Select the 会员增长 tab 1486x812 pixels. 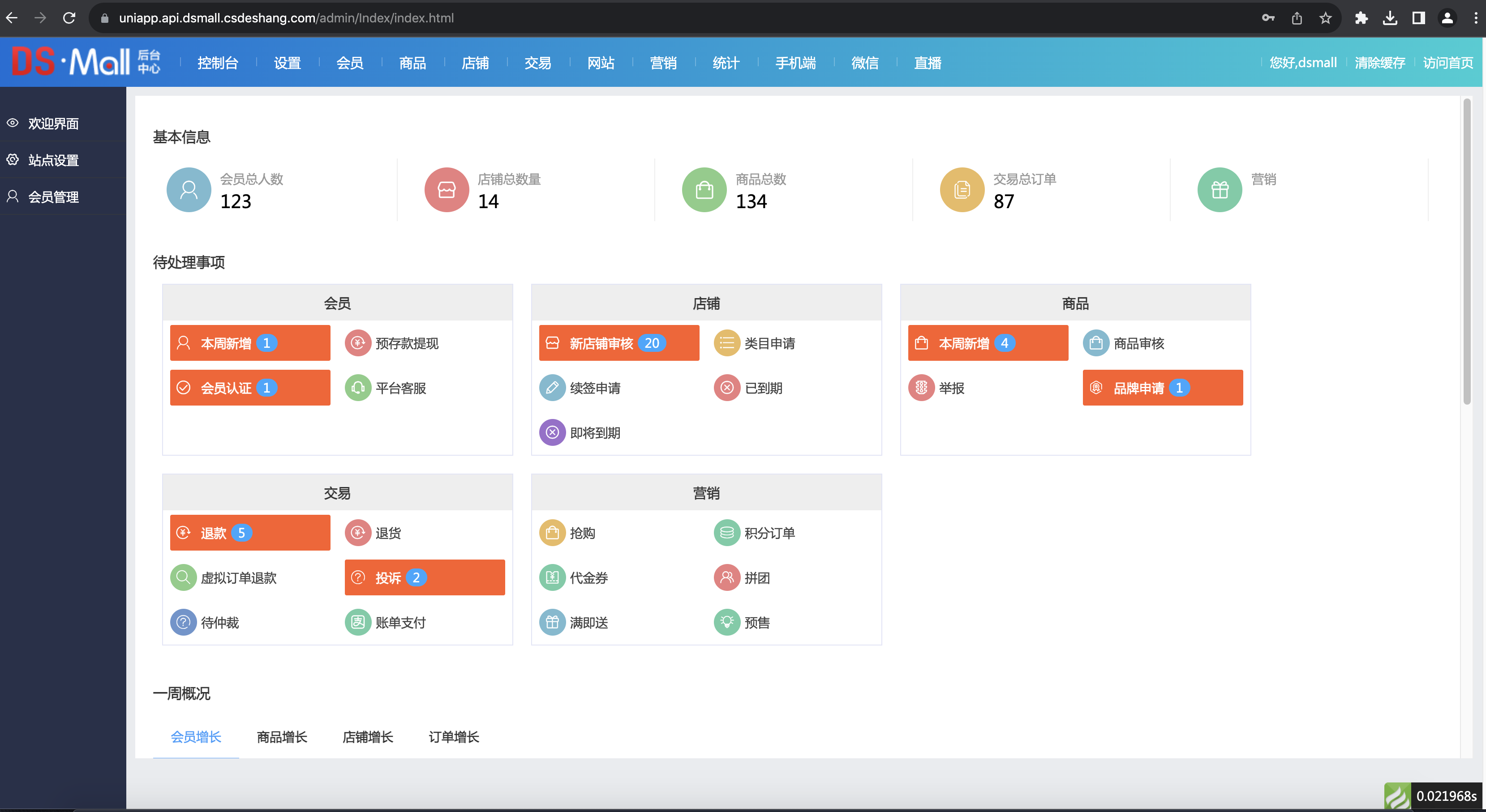[x=196, y=737]
